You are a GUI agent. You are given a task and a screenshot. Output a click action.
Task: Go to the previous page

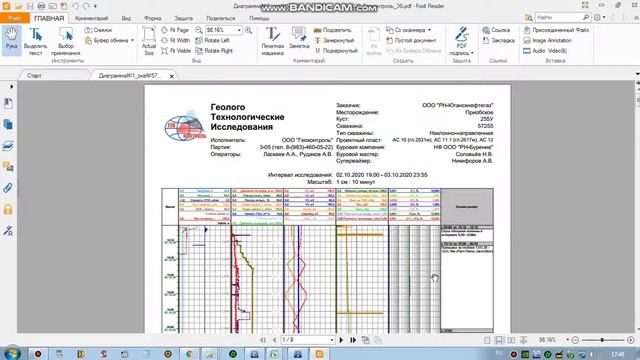click(274, 340)
